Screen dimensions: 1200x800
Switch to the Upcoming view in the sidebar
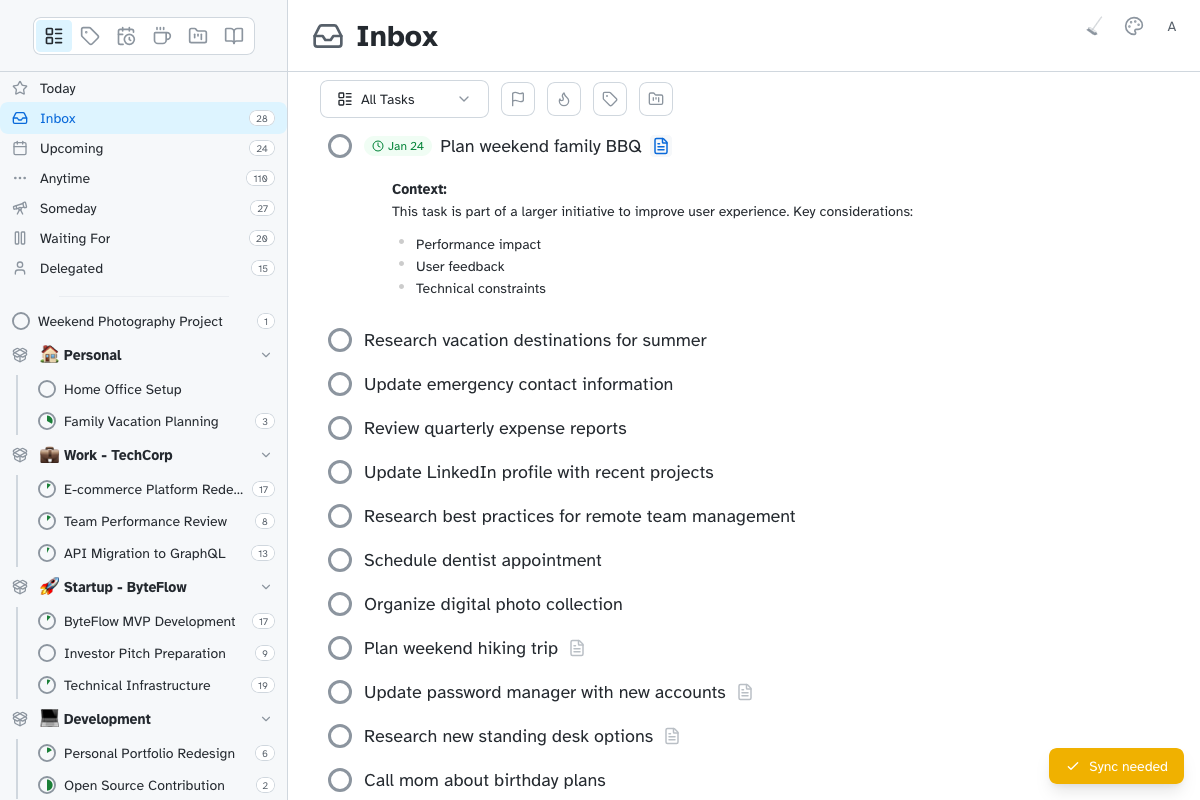[70, 148]
